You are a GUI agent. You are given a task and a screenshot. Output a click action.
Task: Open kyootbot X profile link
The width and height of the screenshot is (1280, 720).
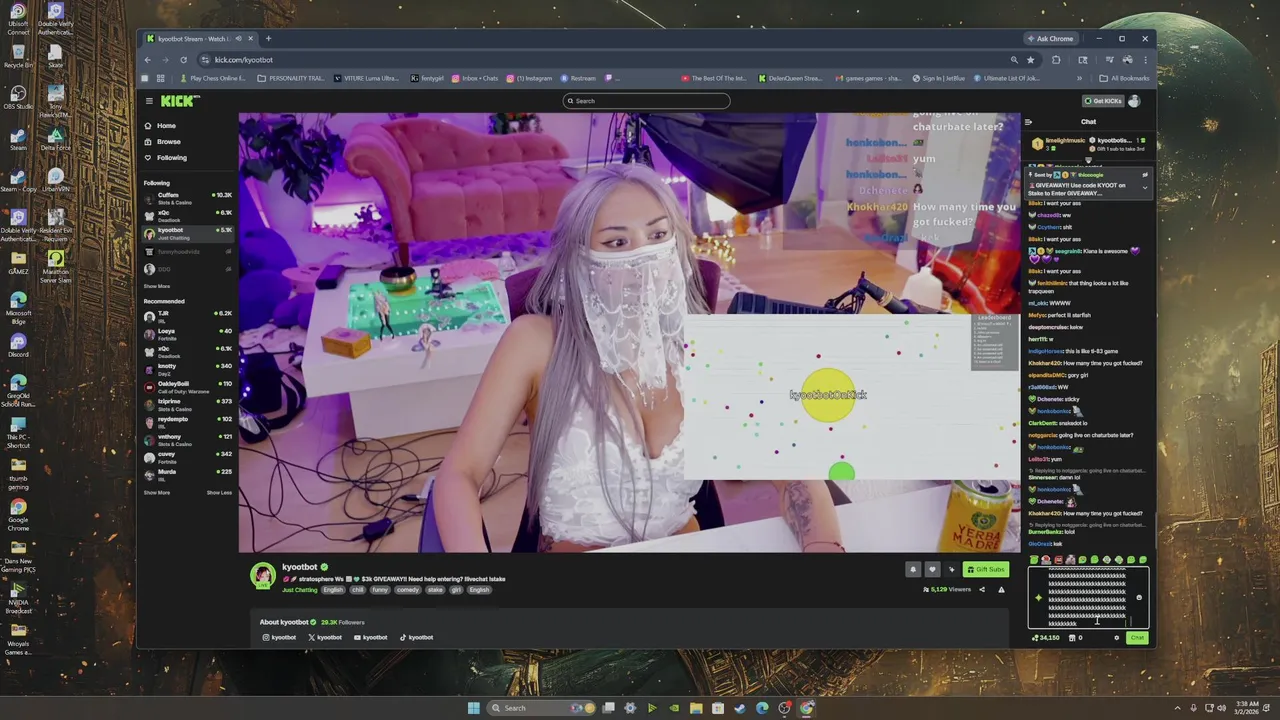coord(325,638)
